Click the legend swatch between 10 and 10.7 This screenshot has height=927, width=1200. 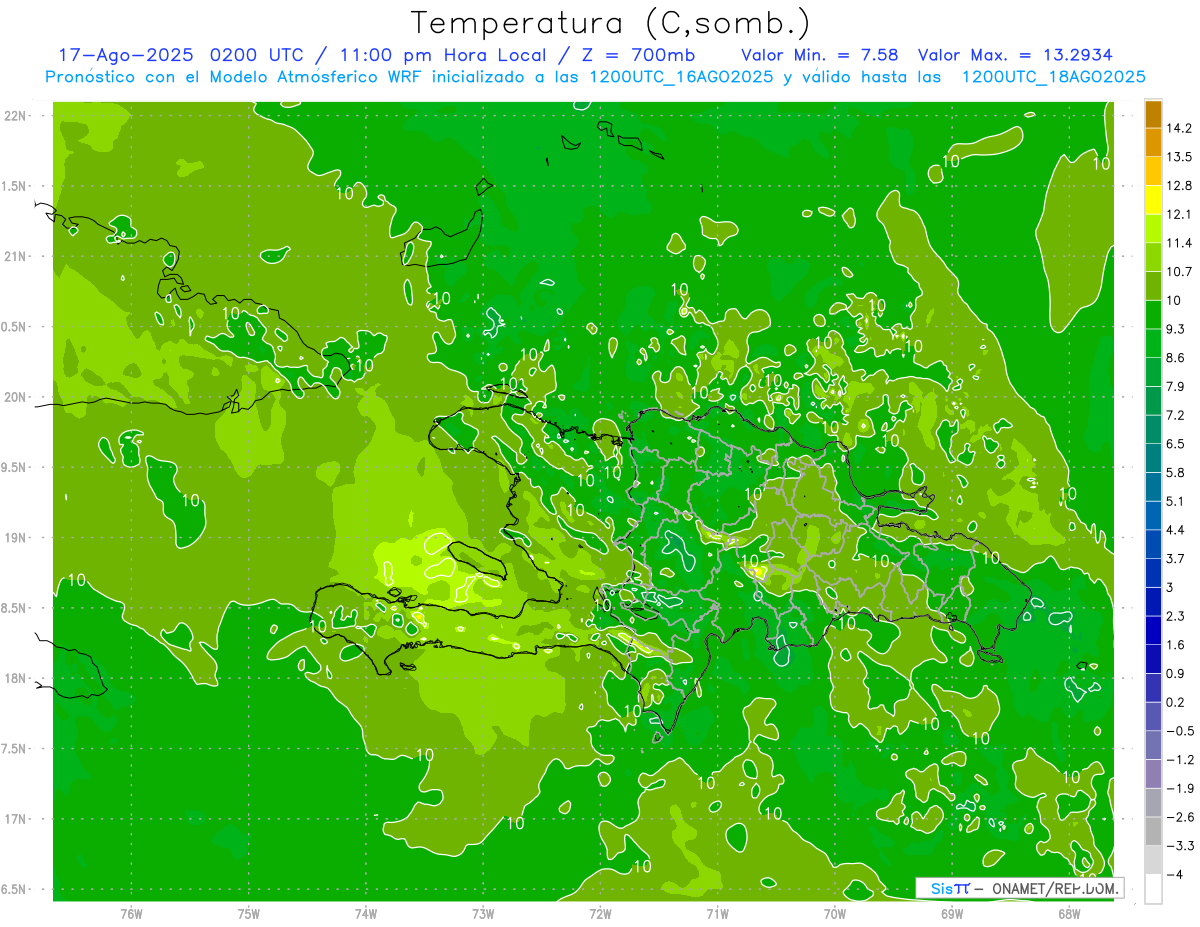1153,285
